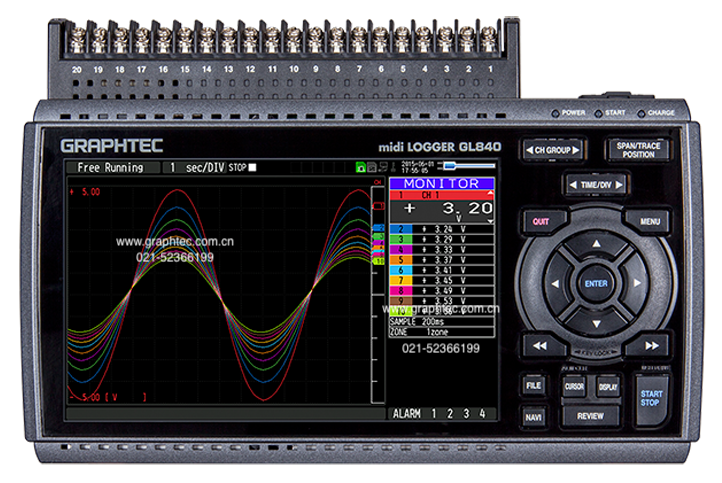
Task: Select the blue MONITOR header
Action: tap(442, 183)
